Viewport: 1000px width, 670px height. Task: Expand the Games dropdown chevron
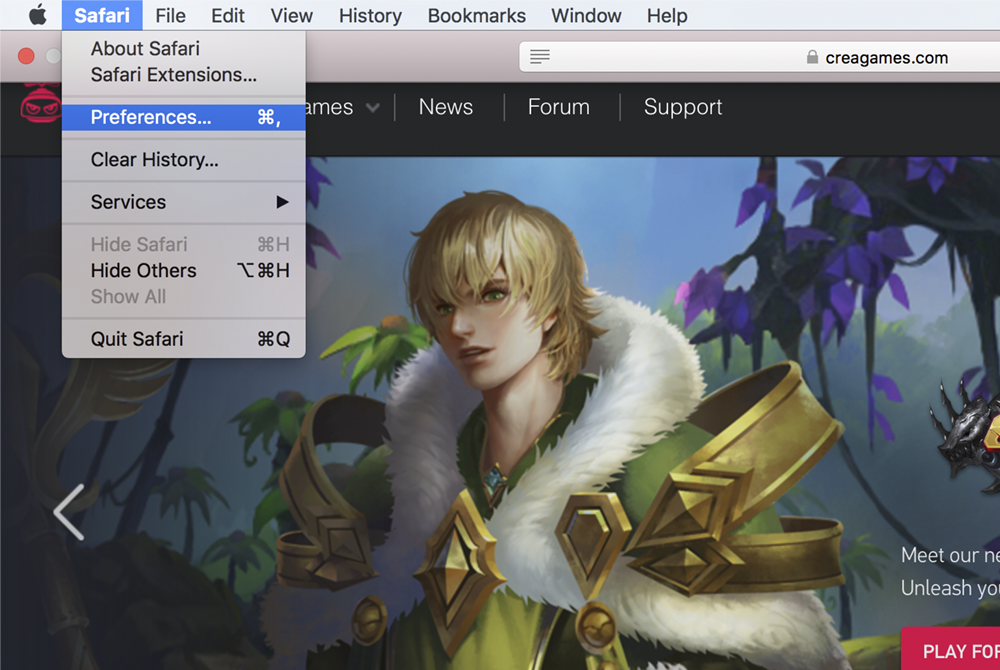click(373, 108)
